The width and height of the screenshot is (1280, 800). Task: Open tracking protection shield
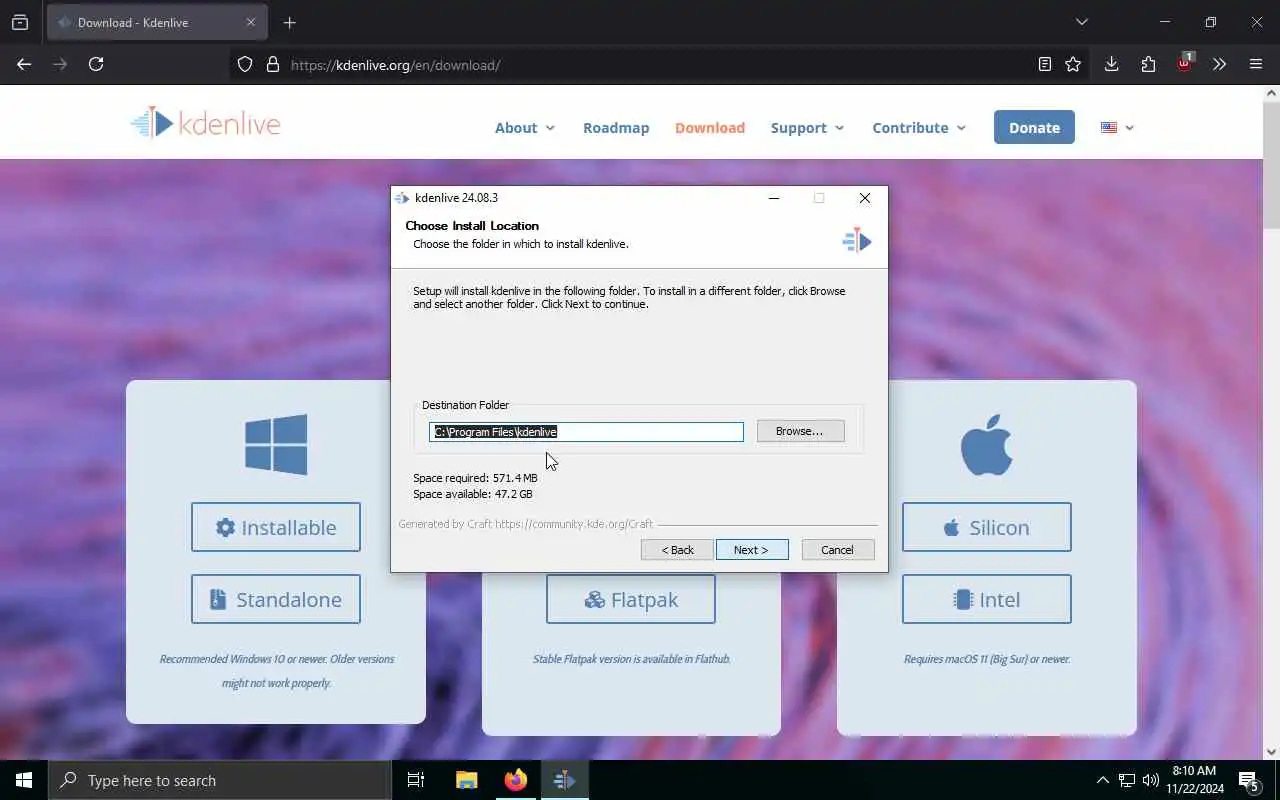(x=245, y=64)
